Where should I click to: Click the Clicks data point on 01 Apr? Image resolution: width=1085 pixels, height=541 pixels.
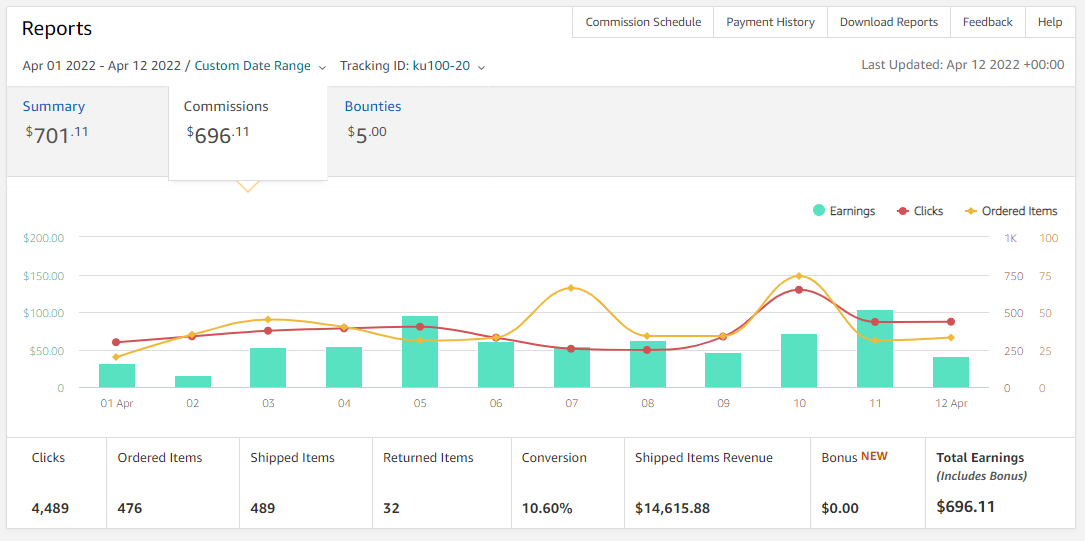click(x=116, y=342)
